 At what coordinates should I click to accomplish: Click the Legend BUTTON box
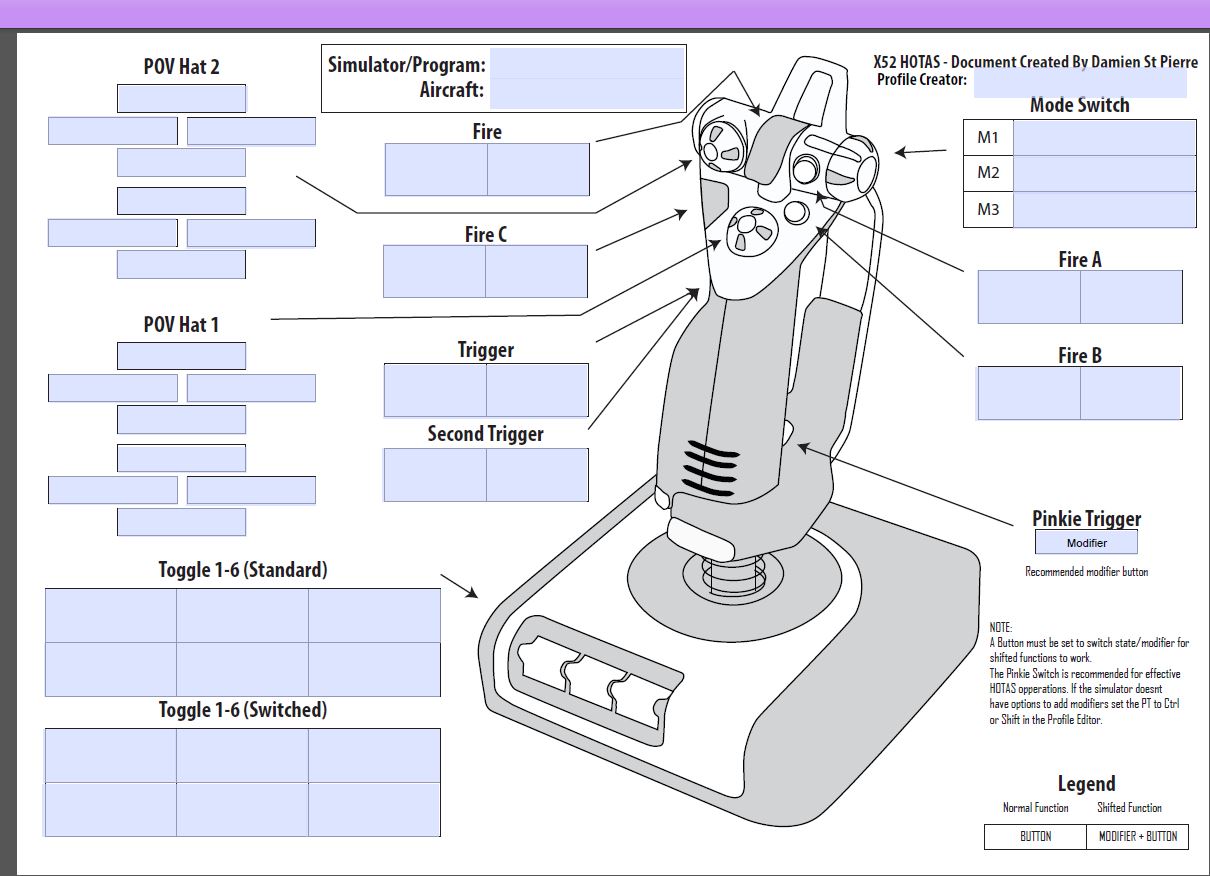click(1035, 837)
